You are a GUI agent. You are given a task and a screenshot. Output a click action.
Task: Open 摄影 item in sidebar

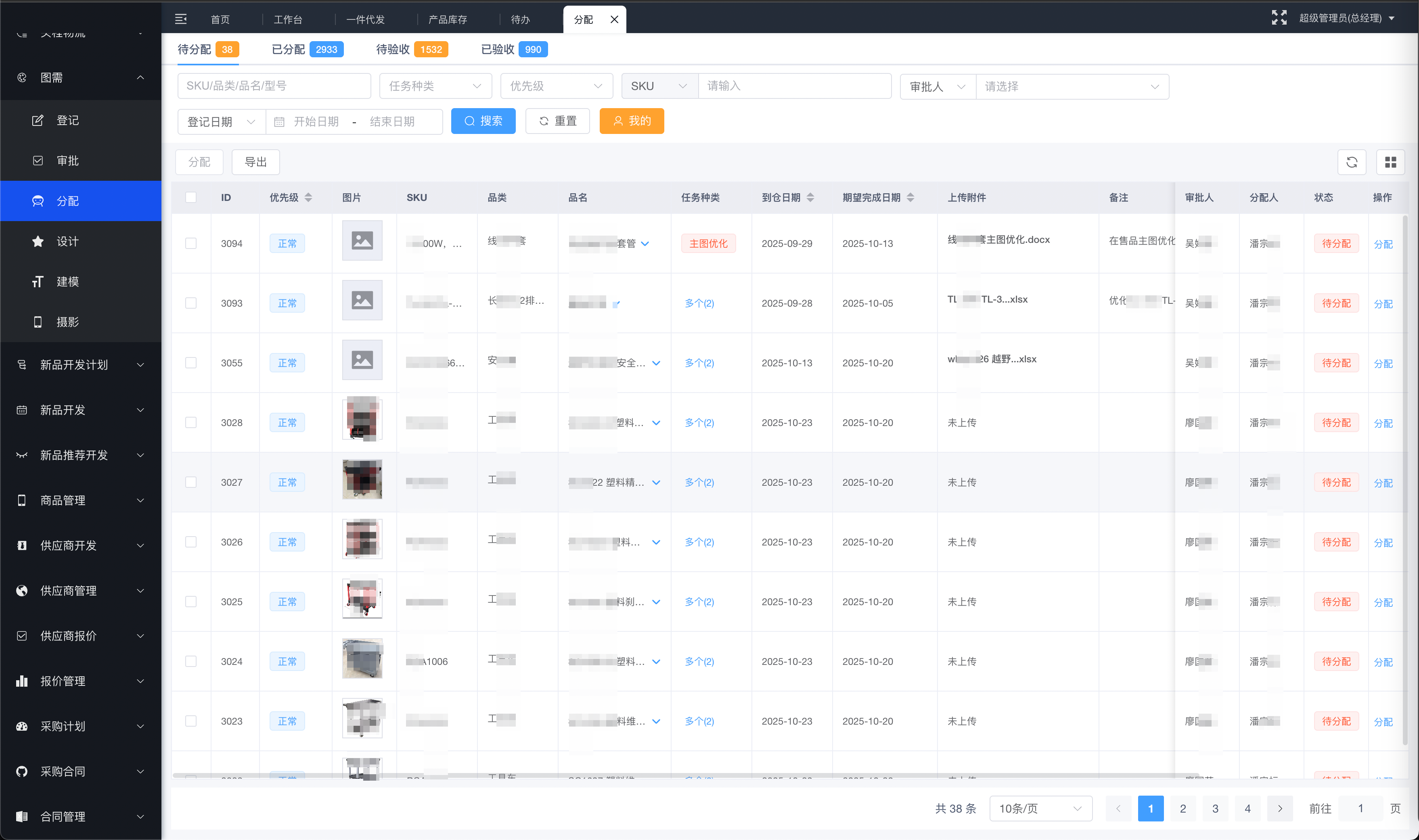[67, 322]
